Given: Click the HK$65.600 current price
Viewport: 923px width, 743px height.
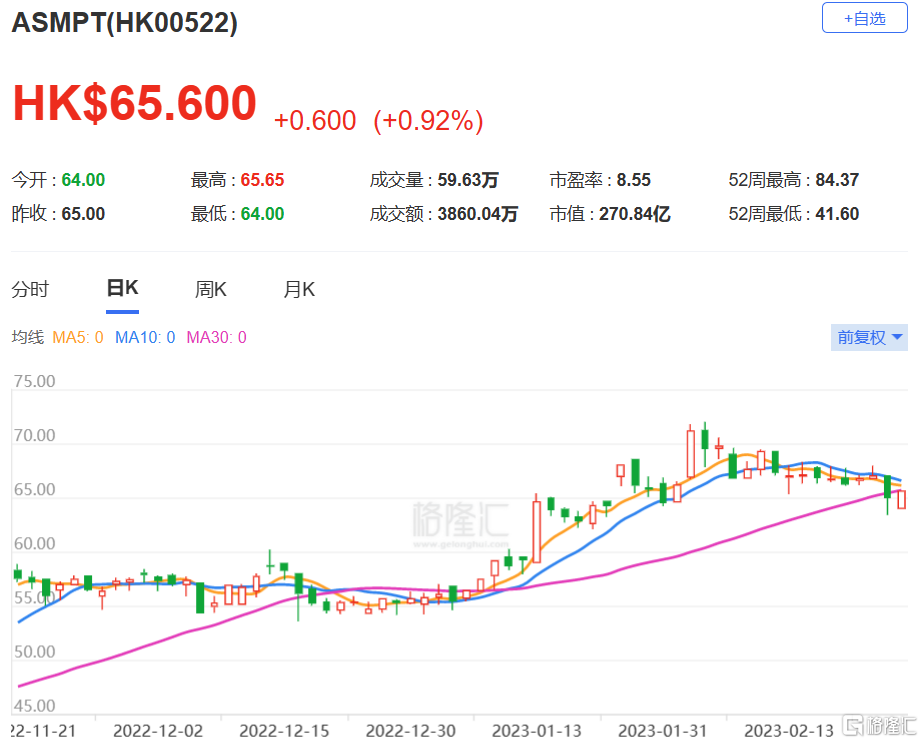Looking at the screenshot, I should tap(135, 102).
